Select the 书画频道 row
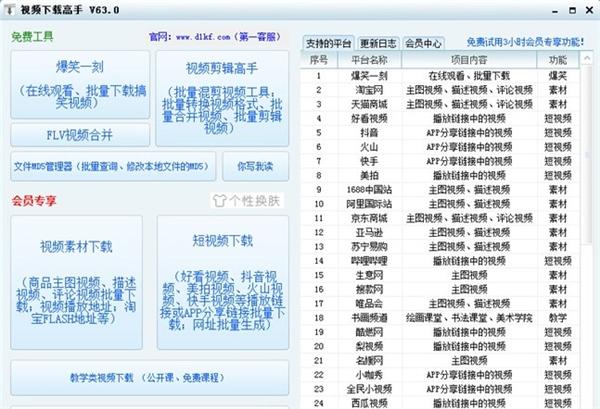600x409 pixels. pyautogui.click(x=440, y=318)
